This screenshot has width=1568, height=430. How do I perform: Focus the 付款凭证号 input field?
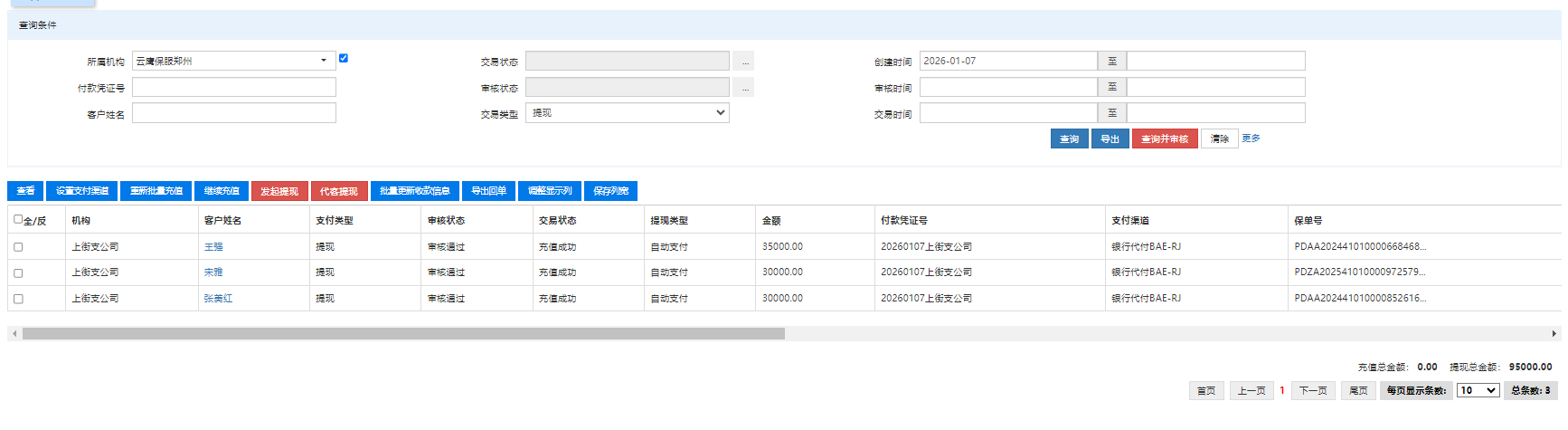coord(233,87)
